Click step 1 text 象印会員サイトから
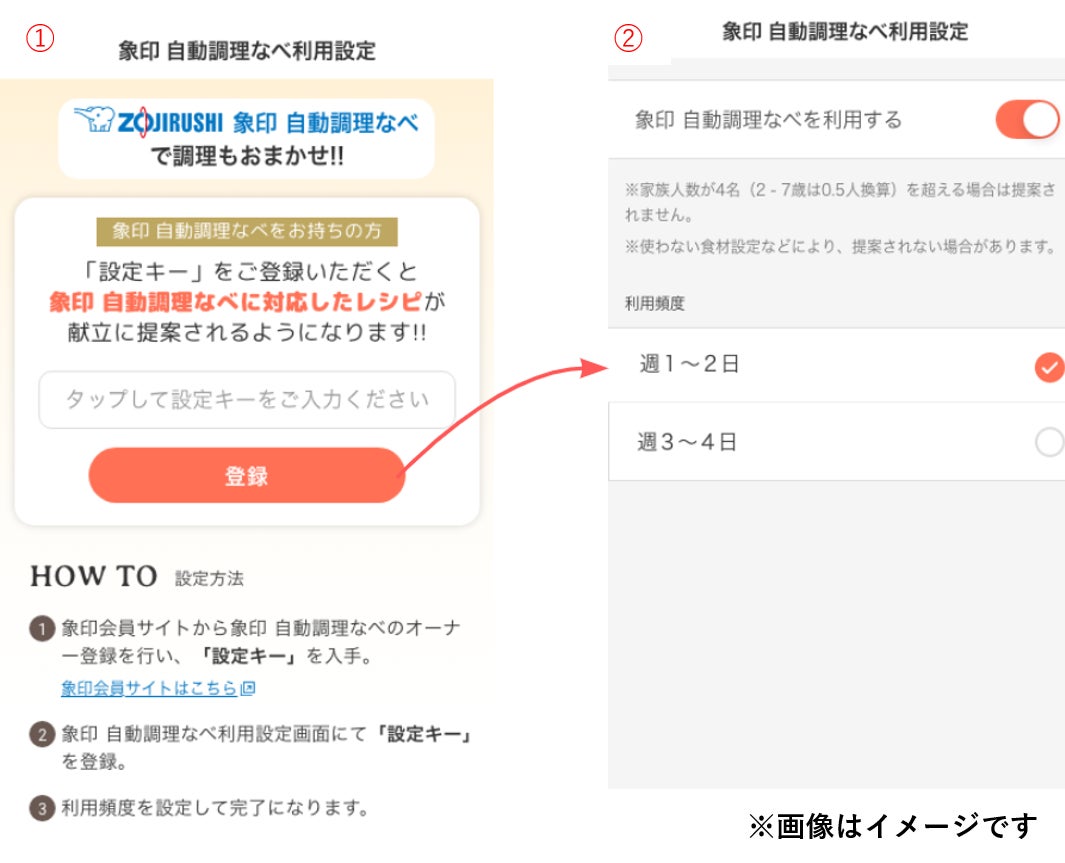Viewport: 1065px width, 863px height. point(261,642)
